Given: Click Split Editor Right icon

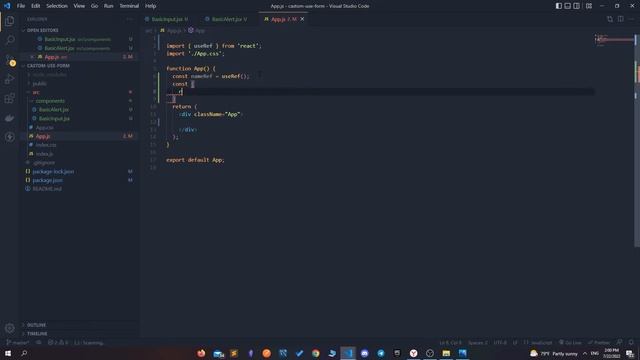Looking at the screenshot, I should tap(620, 19).
